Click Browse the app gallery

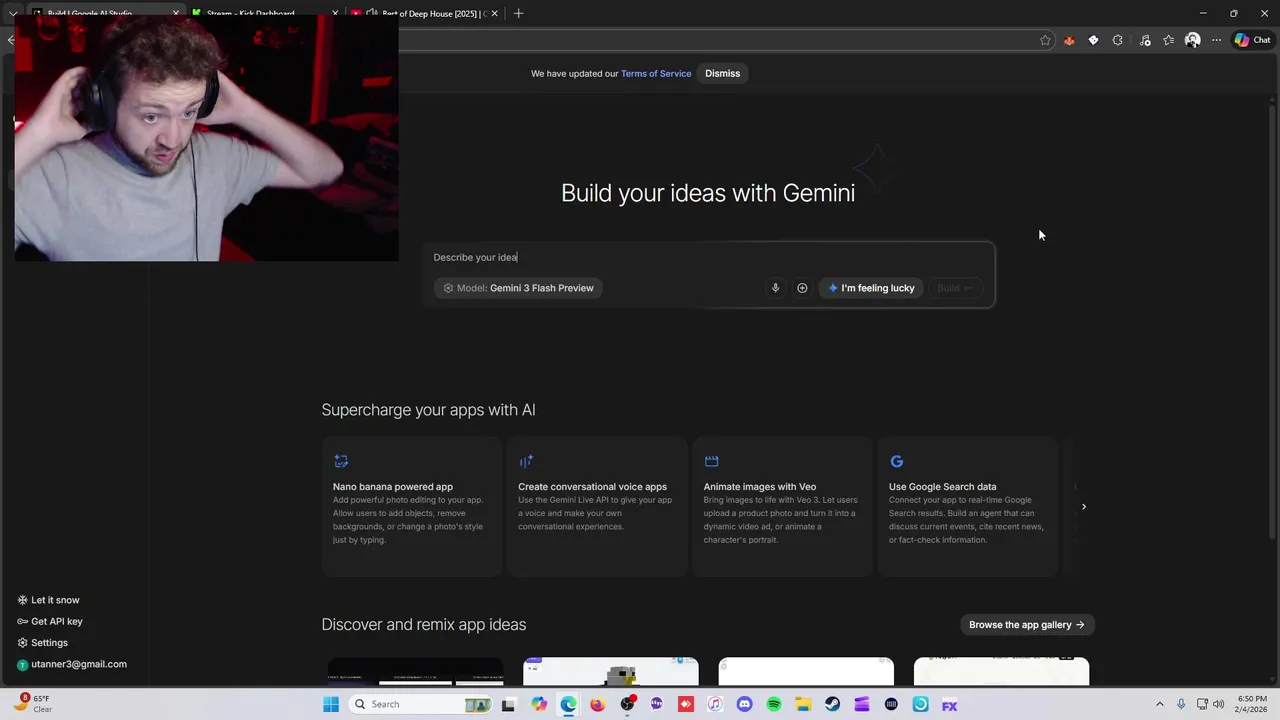(x=1027, y=625)
